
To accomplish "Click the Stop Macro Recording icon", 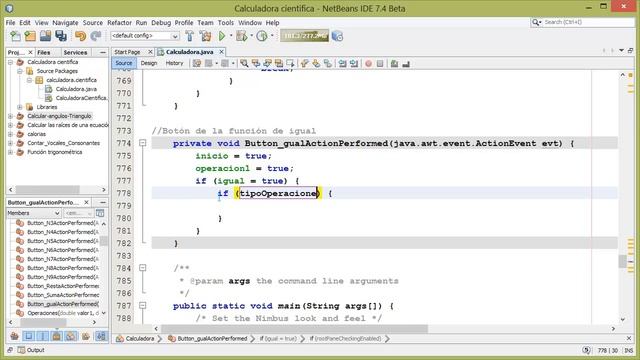I will click(380, 63).
